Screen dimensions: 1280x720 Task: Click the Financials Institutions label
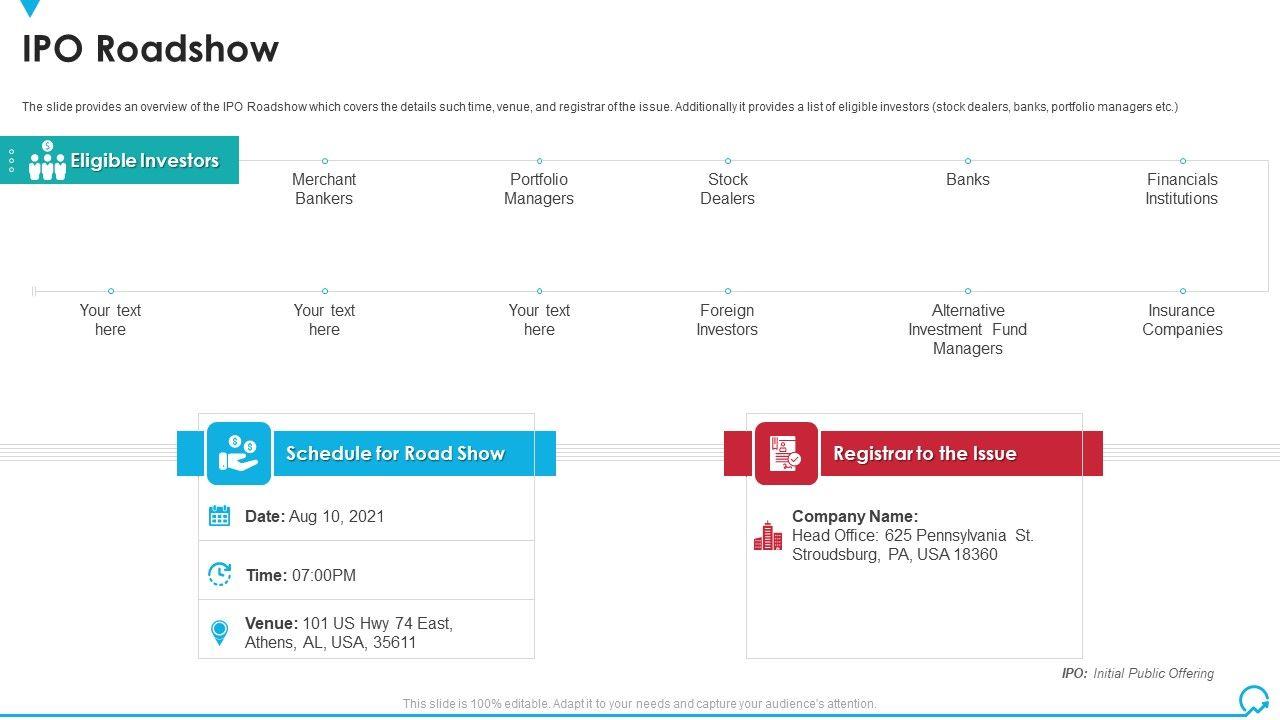pyautogui.click(x=1182, y=189)
